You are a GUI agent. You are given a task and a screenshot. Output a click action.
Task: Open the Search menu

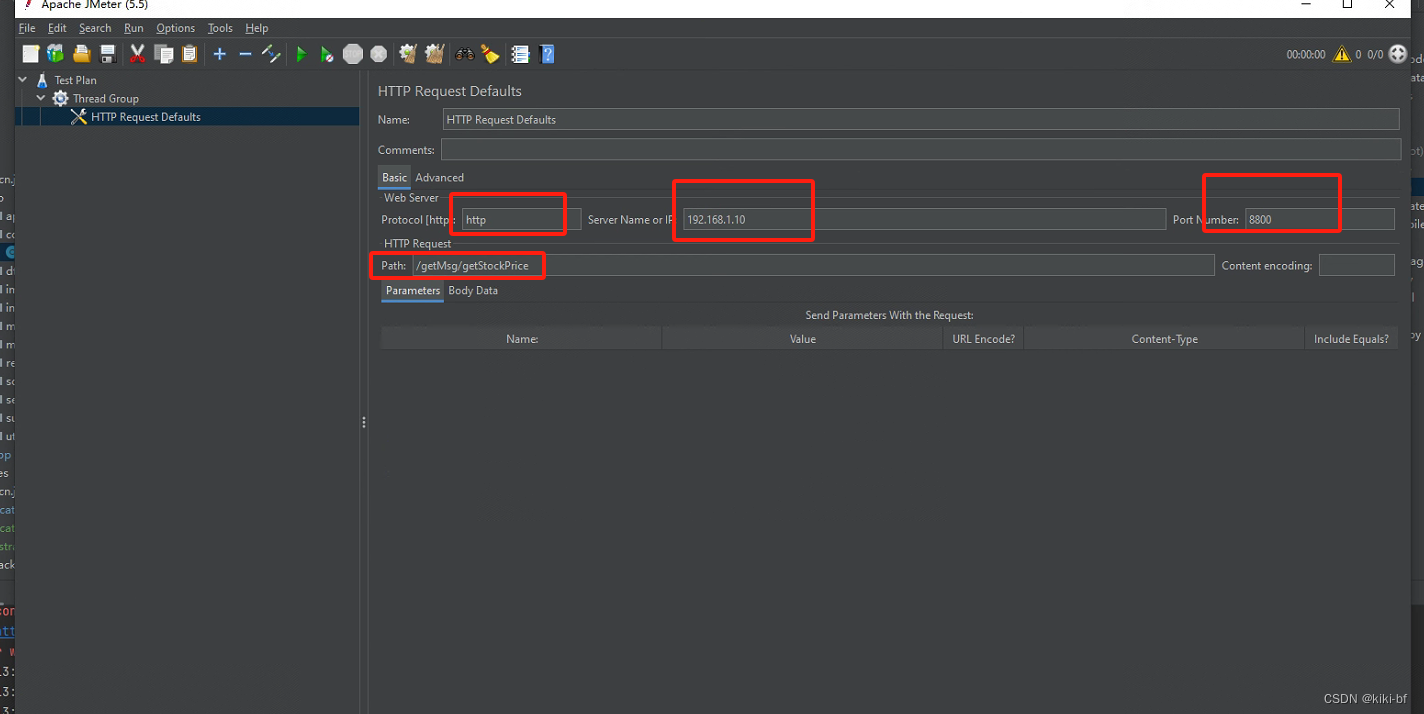click(x=95, y=28)
